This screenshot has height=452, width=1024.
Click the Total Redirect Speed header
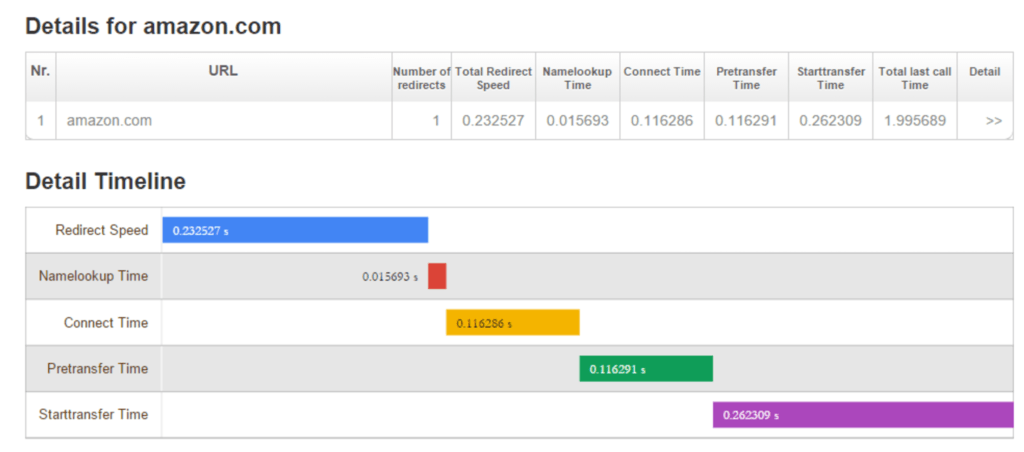[x=493, y=78]
